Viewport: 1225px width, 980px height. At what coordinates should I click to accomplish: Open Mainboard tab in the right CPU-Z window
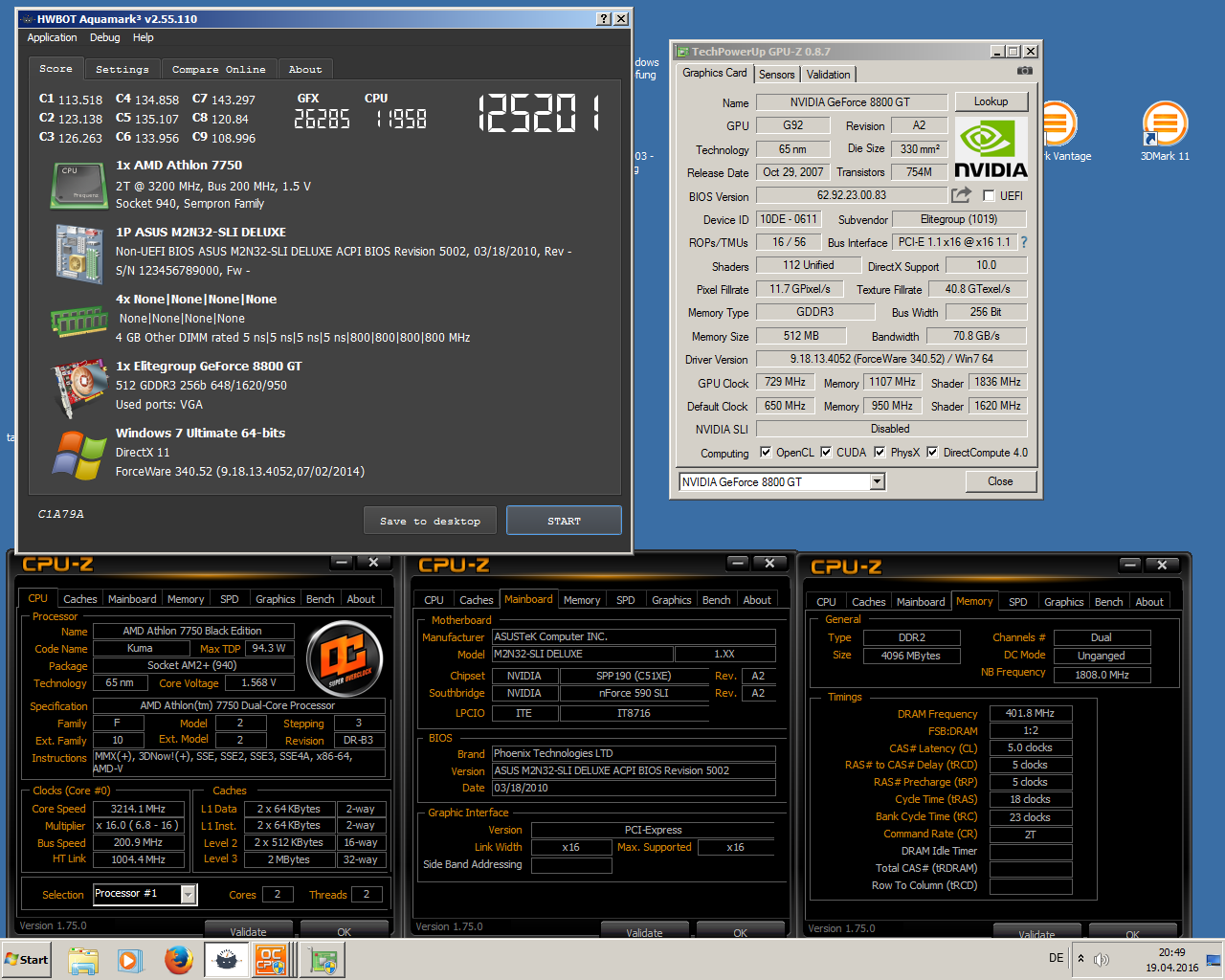pyautogui.click(x=921, y=602)
